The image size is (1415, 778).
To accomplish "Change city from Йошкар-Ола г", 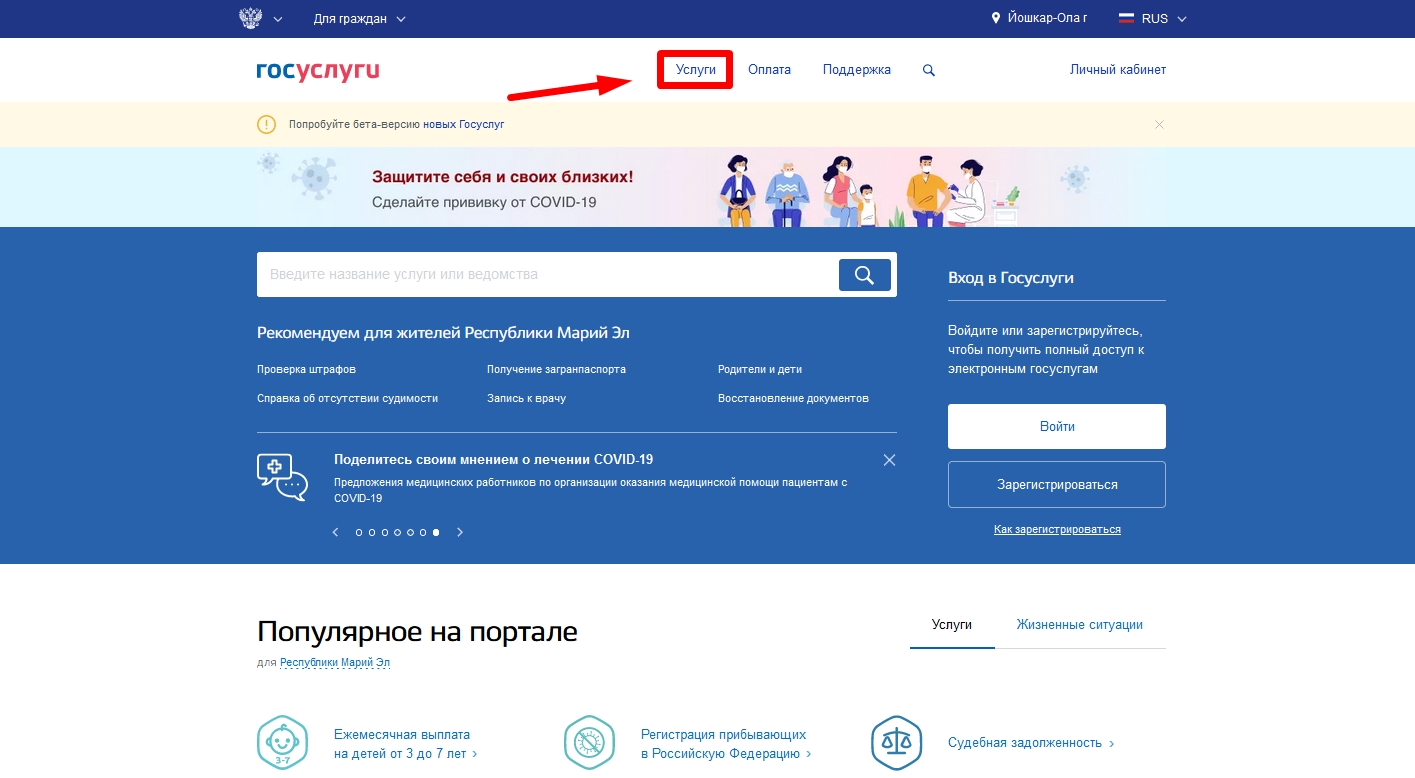I will pyautogui.click(x=1047, y=19).
